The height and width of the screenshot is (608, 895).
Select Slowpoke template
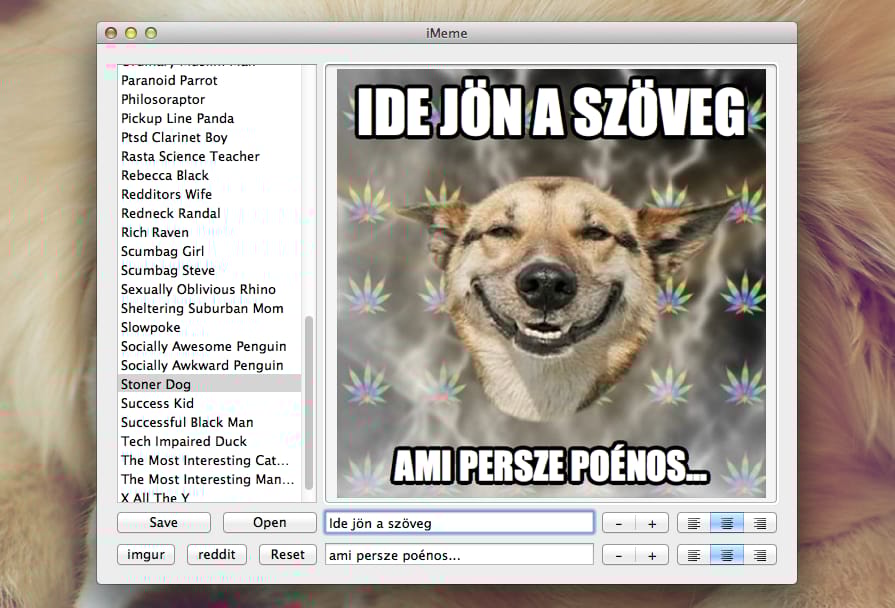(209, 327)
